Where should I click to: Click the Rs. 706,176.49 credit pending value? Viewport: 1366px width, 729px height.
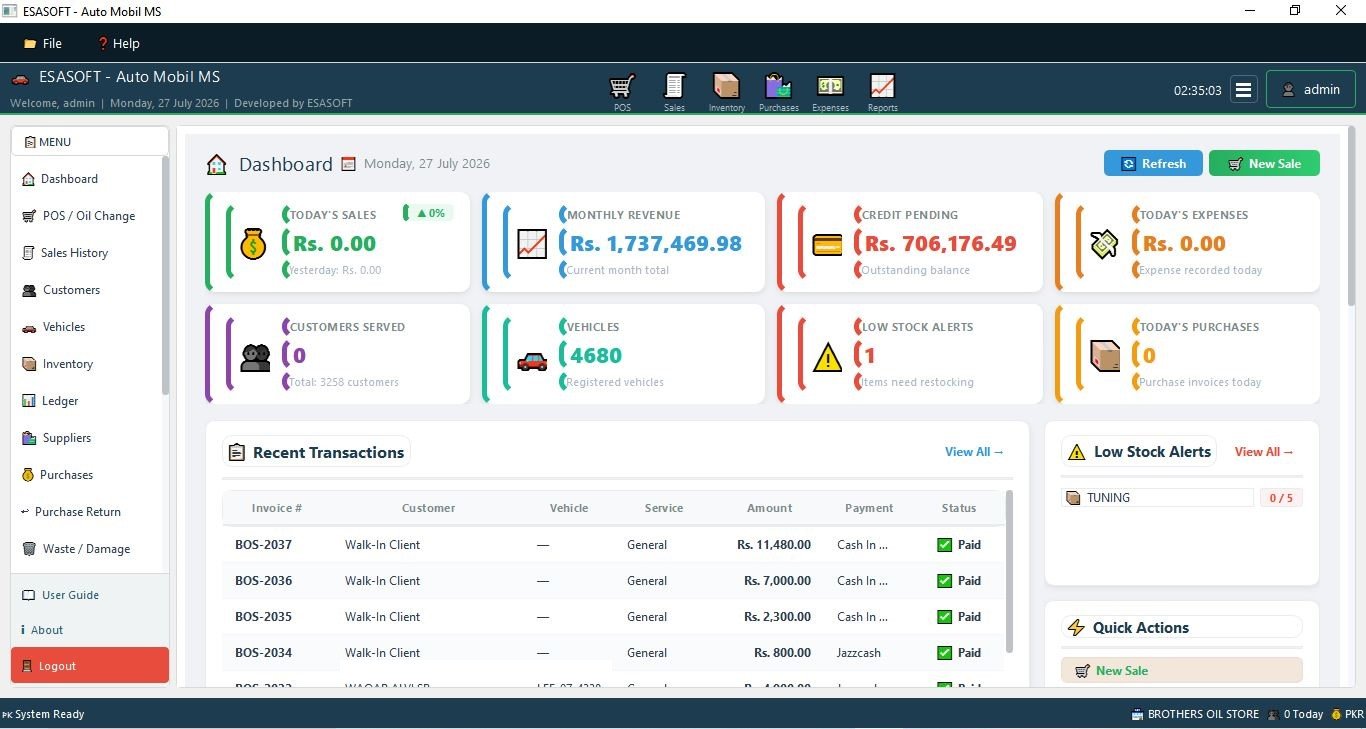click(941, 243)
